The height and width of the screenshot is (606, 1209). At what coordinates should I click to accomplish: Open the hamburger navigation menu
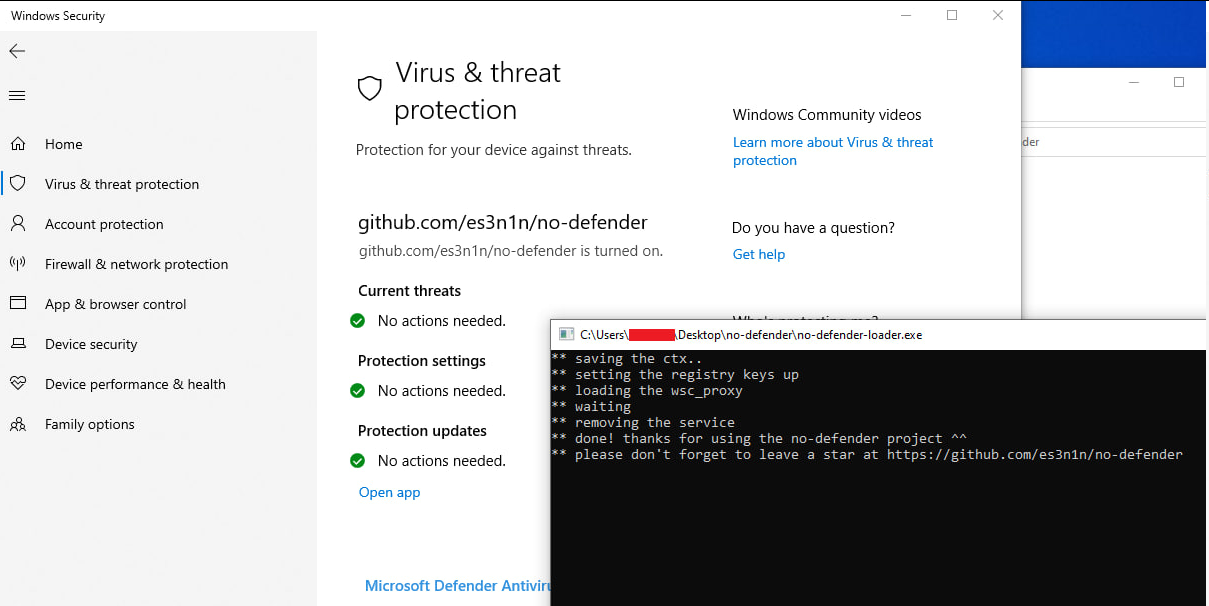pyautogui.click(x=17, y=96)
